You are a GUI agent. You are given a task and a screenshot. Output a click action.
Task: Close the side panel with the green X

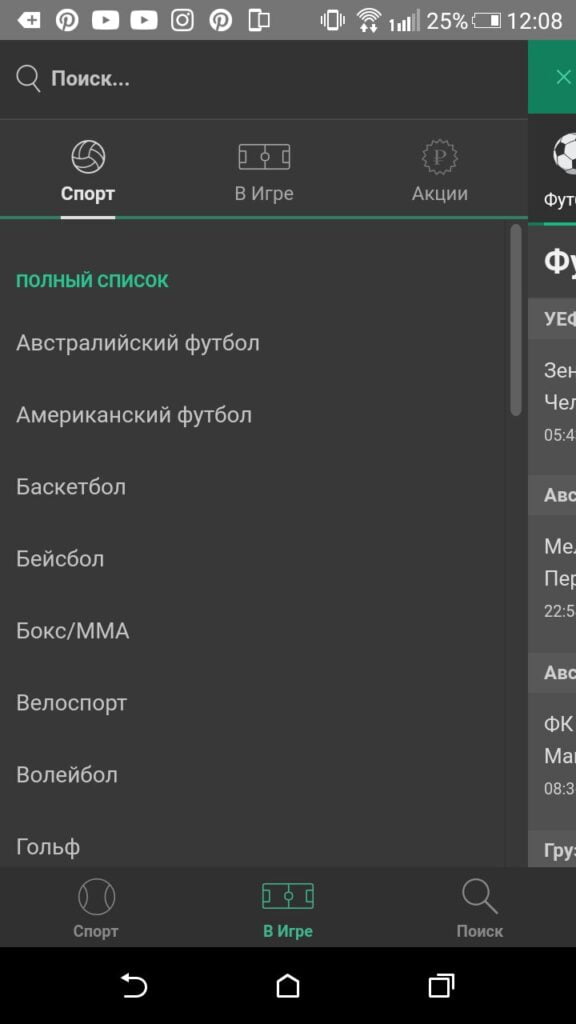tap(563, 76)
